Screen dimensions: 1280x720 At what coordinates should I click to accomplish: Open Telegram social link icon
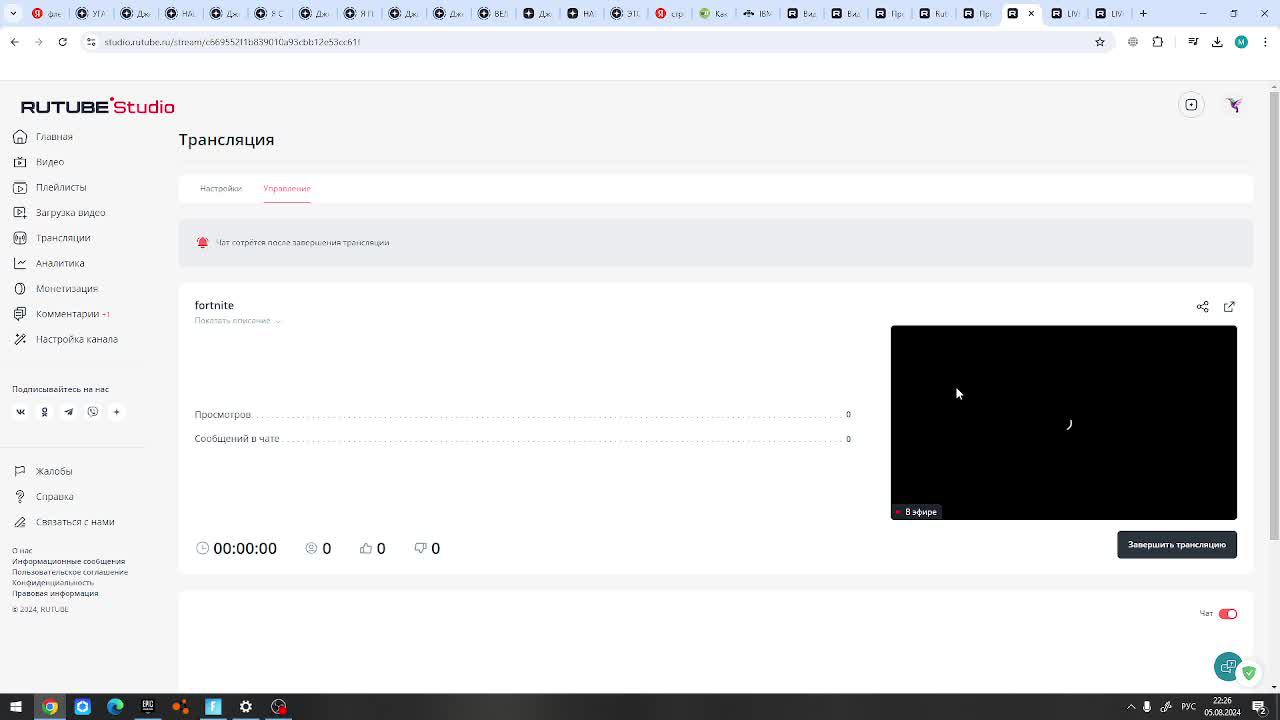click(68, 412)
